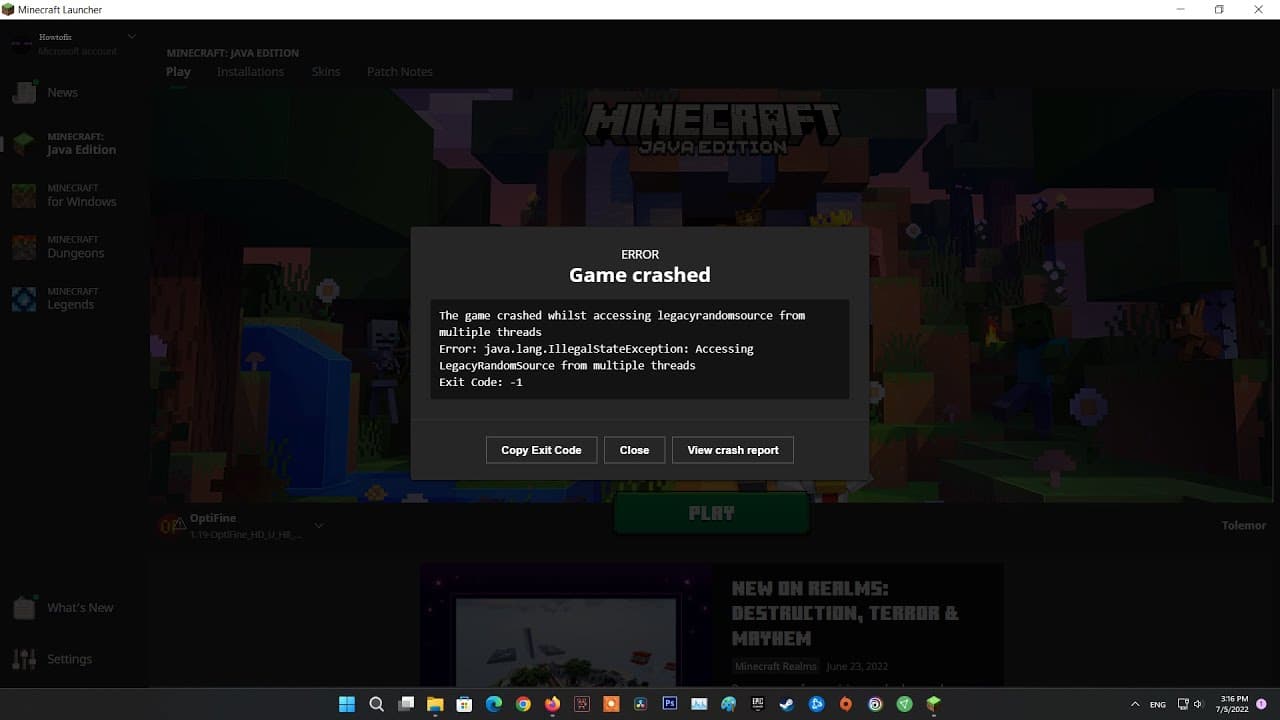Open DaVinci Resolve from the taskbar
Viewport: 1280px width, 720px height.
(x=640, y=704)
